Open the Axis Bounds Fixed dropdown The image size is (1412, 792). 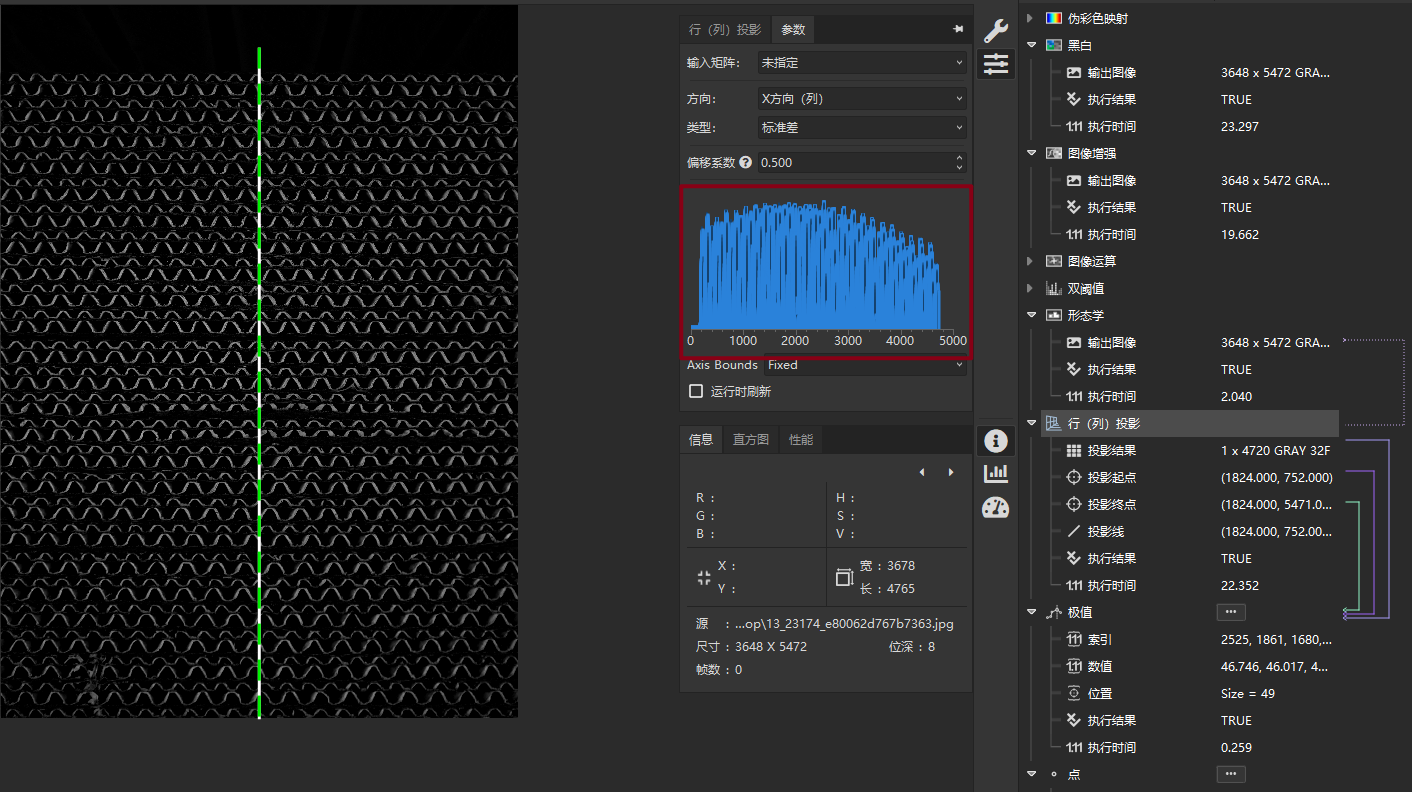865,366
